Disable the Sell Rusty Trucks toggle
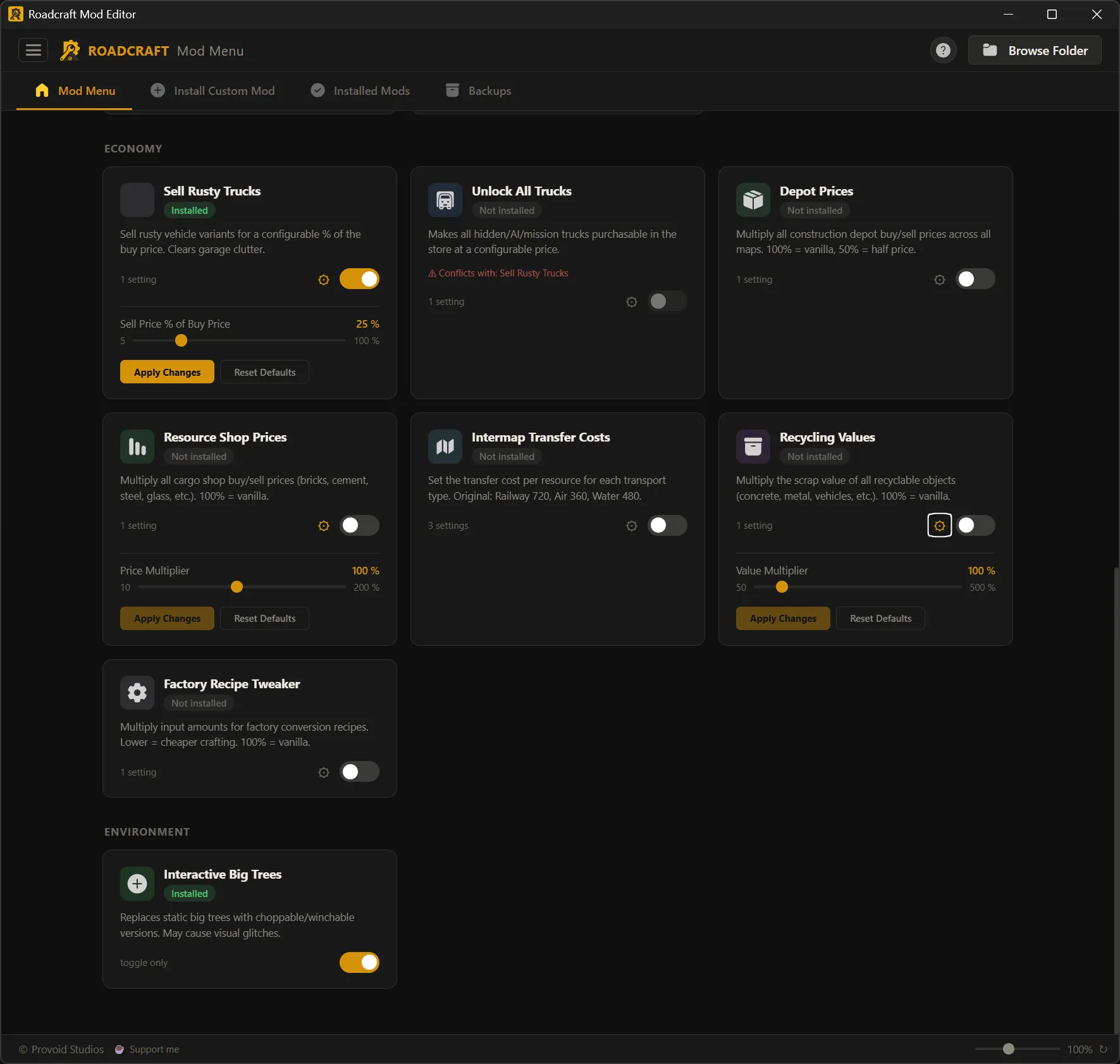Viewport: 1120px width, 1064px height. 359,279
